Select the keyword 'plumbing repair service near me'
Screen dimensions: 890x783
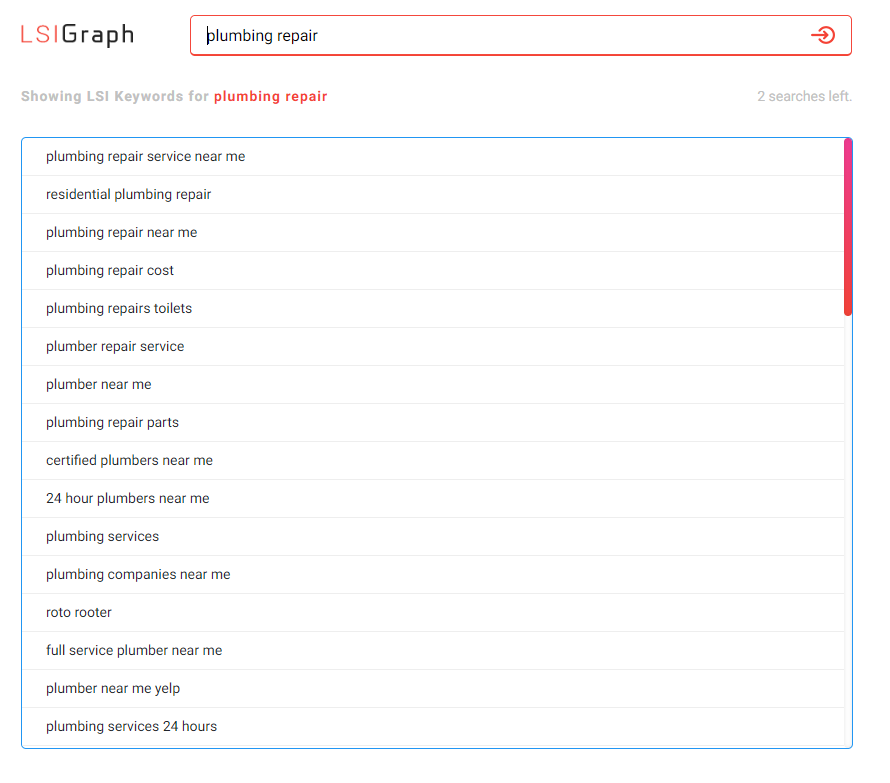point(144,156)
